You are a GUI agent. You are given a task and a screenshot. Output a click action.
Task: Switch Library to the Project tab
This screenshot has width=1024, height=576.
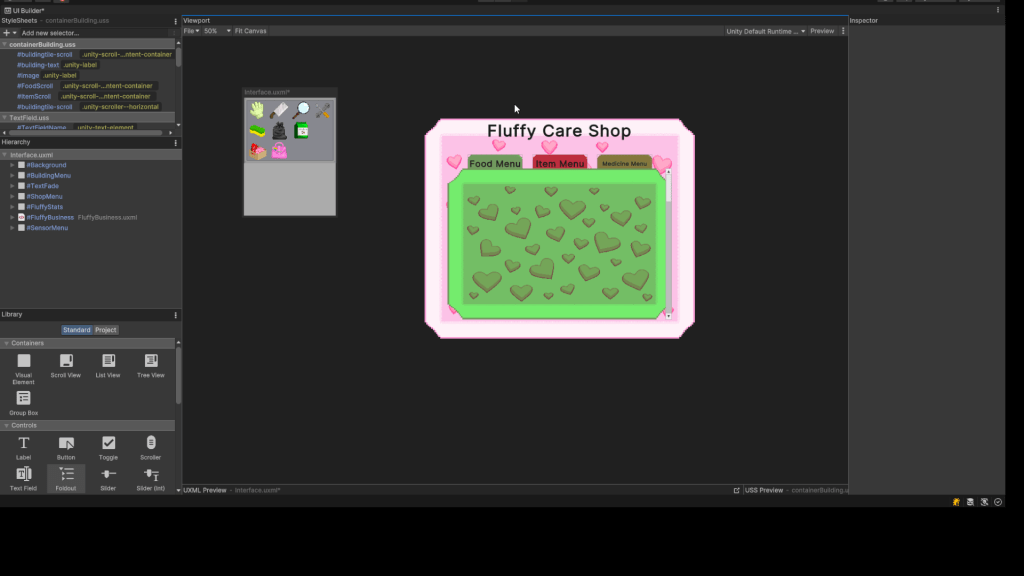coord(106,330)
